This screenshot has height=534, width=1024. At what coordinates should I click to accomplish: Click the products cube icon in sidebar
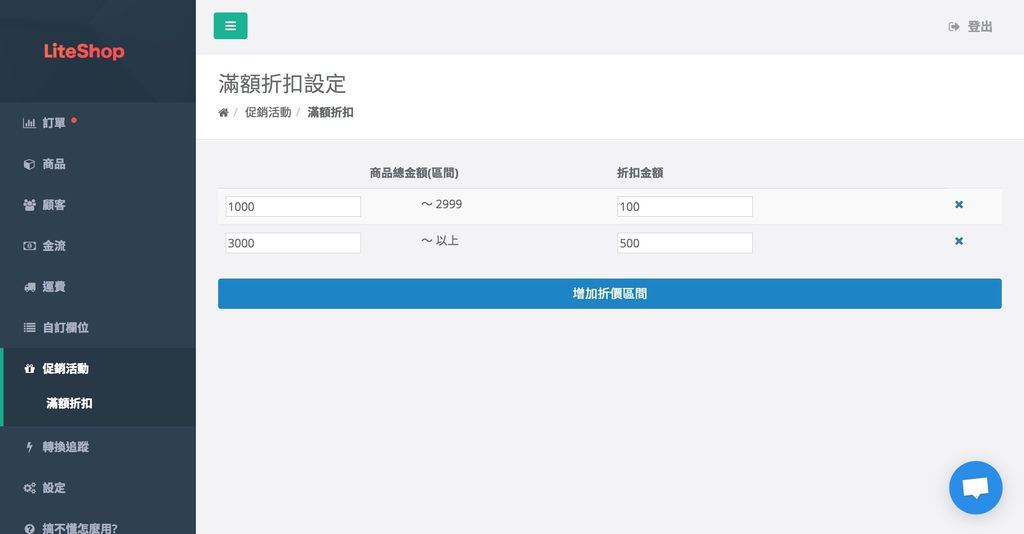(29, 164)
